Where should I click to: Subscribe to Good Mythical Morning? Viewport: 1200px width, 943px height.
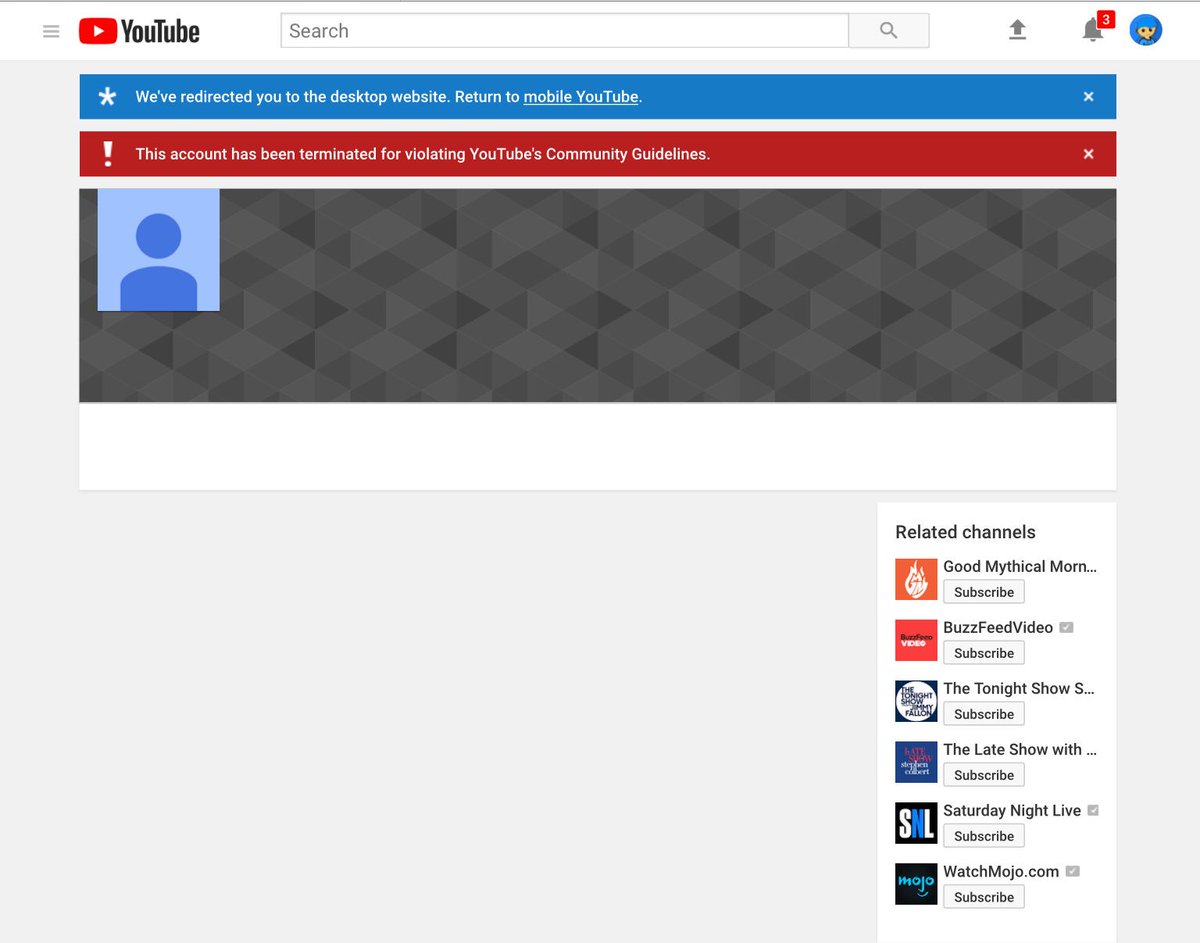click(984, 592)
